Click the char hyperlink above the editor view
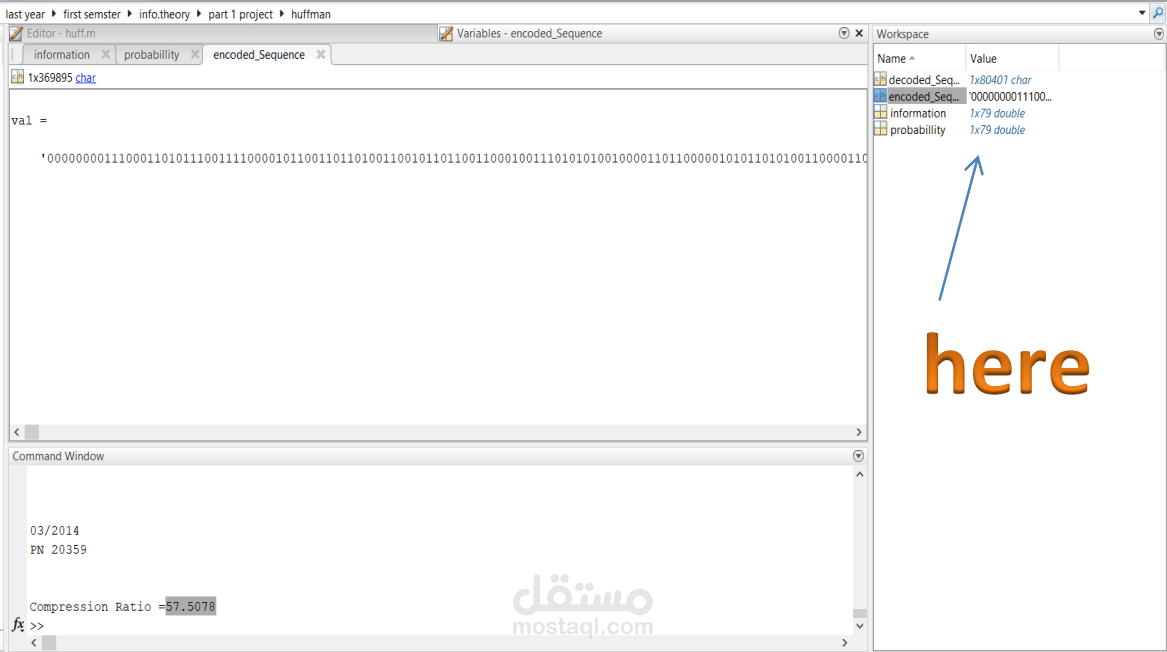This screenshot has width=1167, height=652. point(85,77)
